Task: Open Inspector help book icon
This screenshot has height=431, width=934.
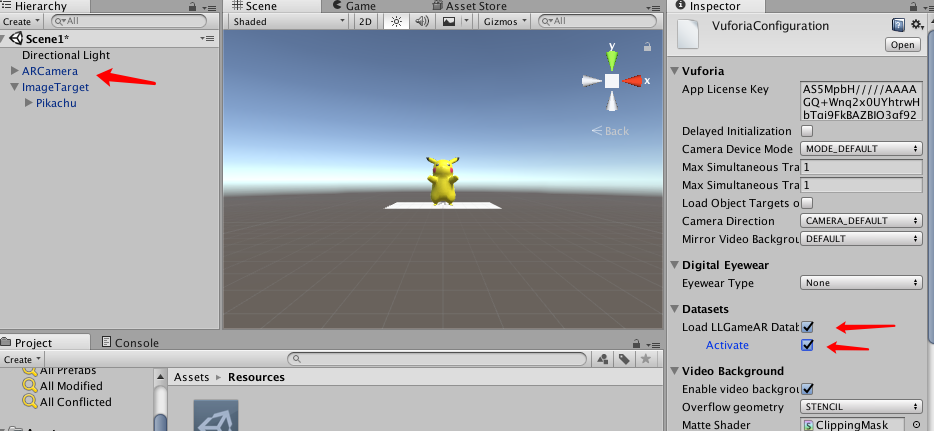Action: tap(898, 25)
